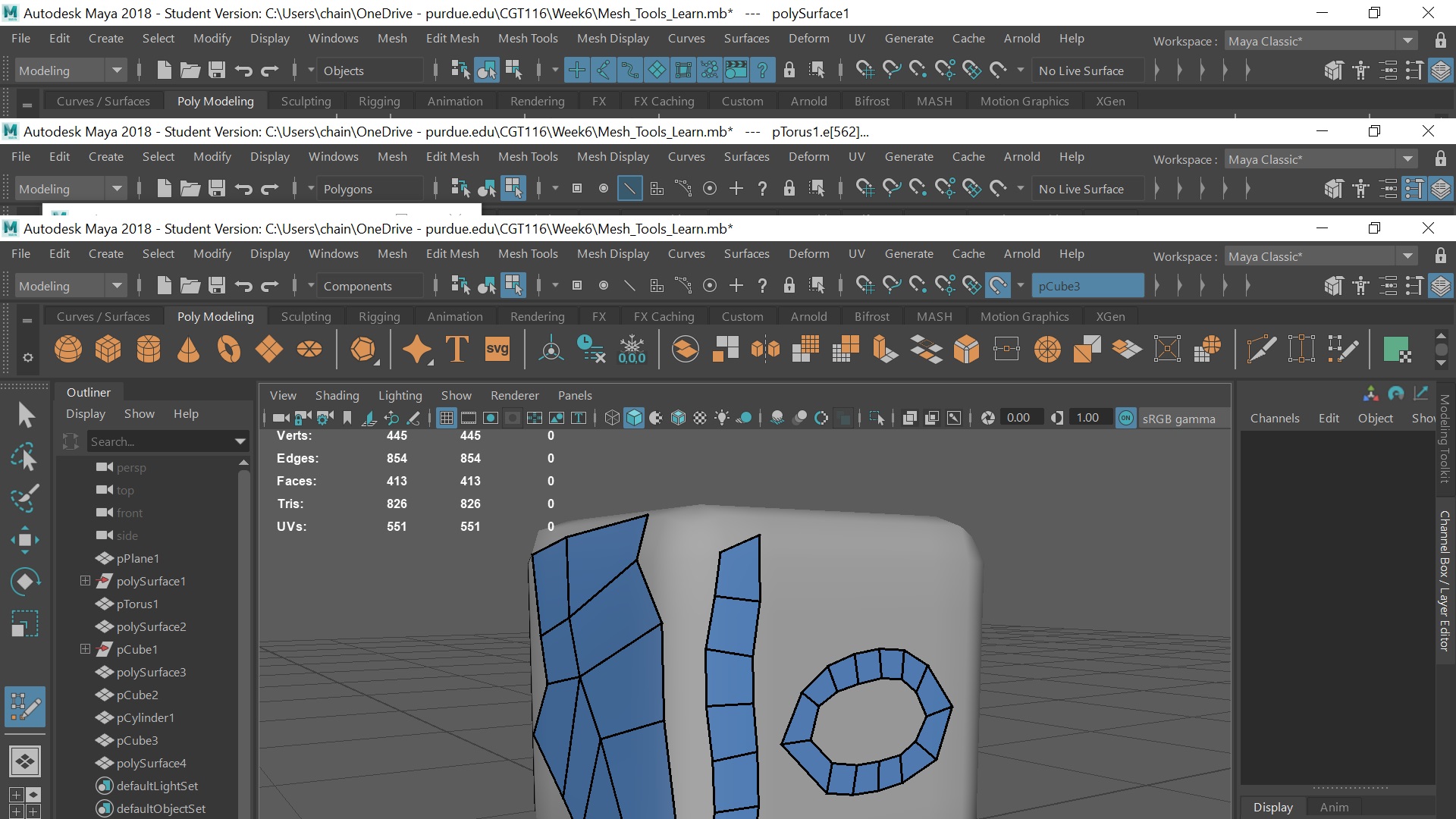Create a polygon torus from the shelf
Viewport: 1456px width, 819px height.
228,350
